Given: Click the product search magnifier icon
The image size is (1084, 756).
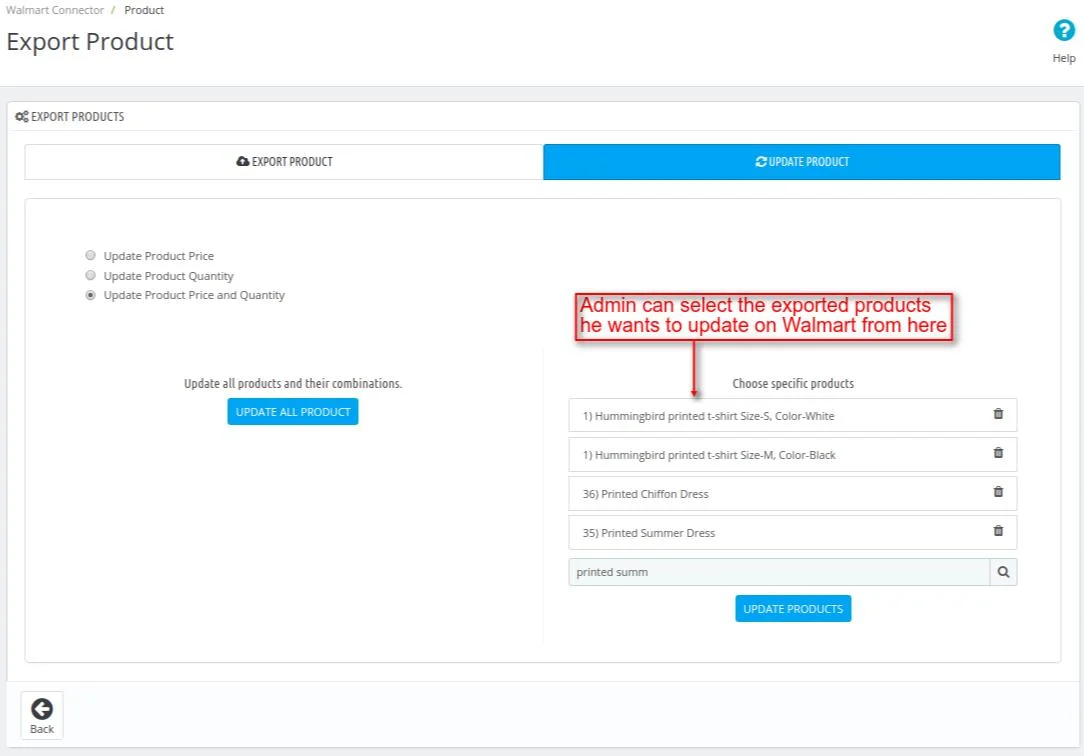Looking at the screenshot, I should (x=1003, y=572).
